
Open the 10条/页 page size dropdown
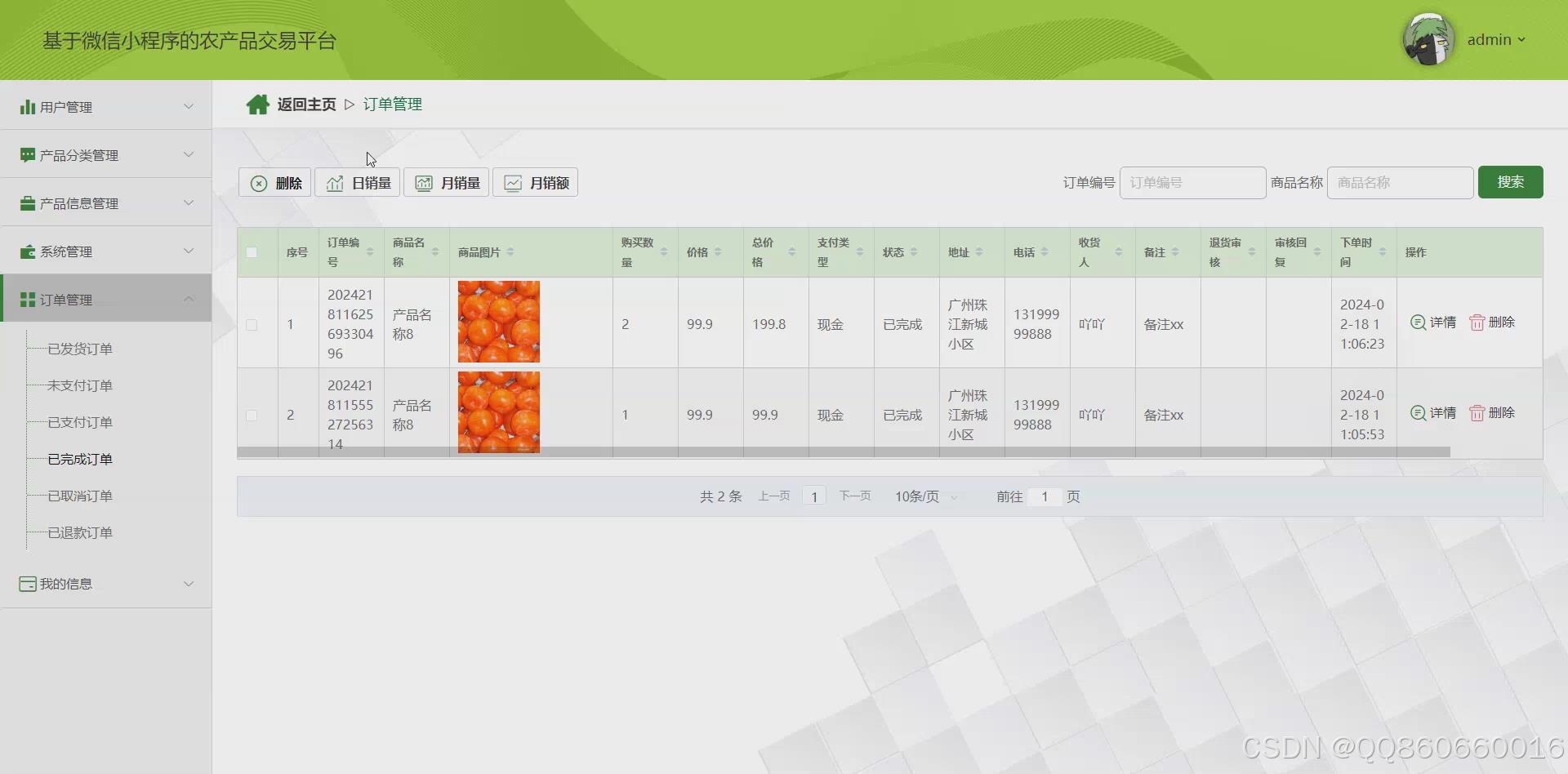tap(926, 496)
